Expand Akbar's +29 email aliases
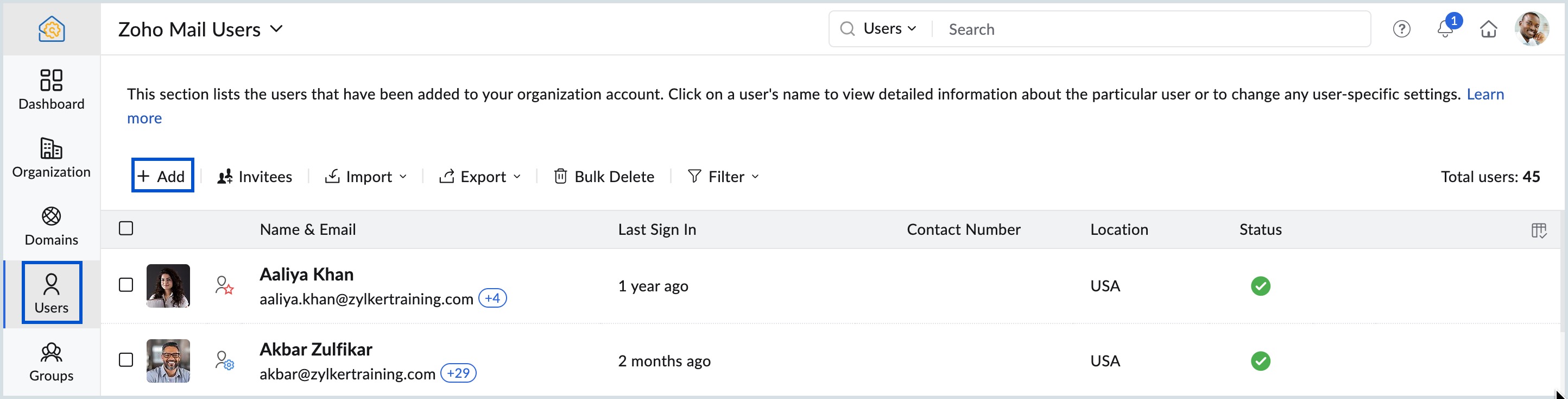 pyautogui.click(x=458, y=373)
